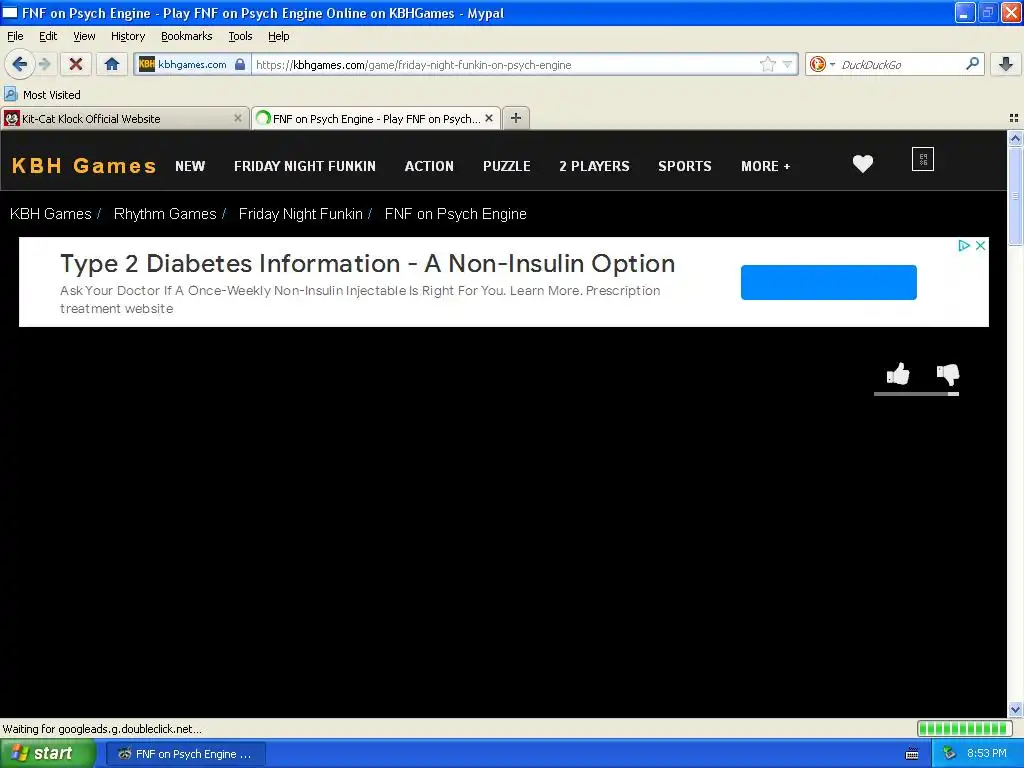Click the heart favorites icon
This screenshot has width=1024, height=768.
863,164
